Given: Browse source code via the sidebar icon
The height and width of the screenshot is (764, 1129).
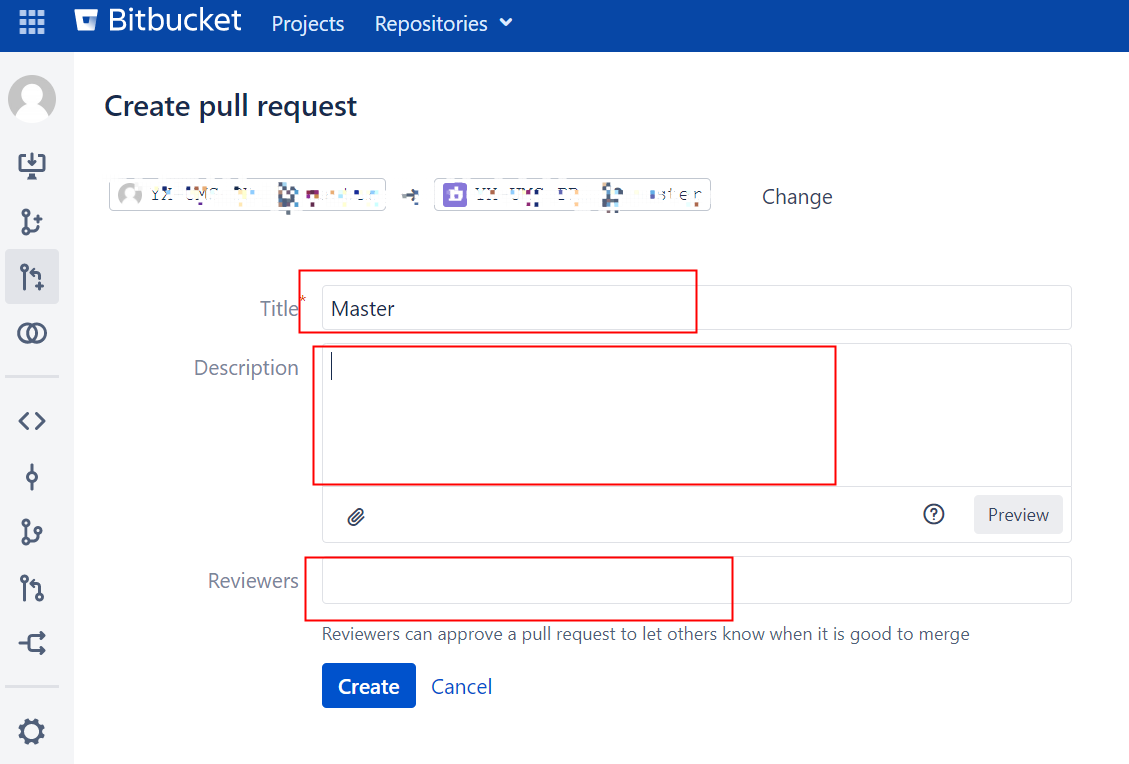Looking at the screenshot, I should pos(32,421).
